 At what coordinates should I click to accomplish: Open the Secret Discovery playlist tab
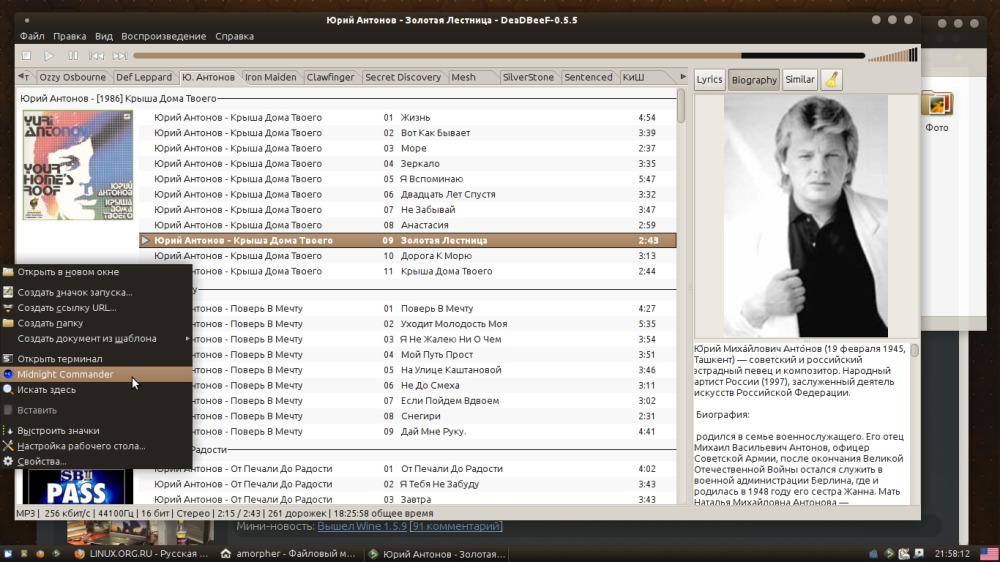point(402,77)
